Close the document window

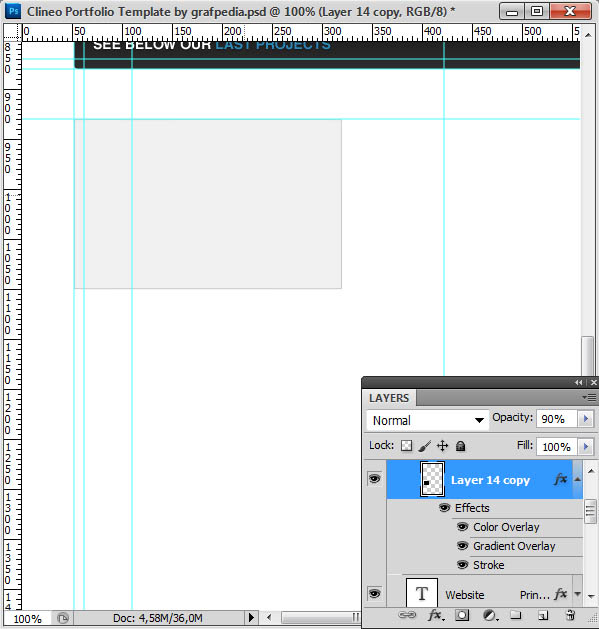coord(570,12)
